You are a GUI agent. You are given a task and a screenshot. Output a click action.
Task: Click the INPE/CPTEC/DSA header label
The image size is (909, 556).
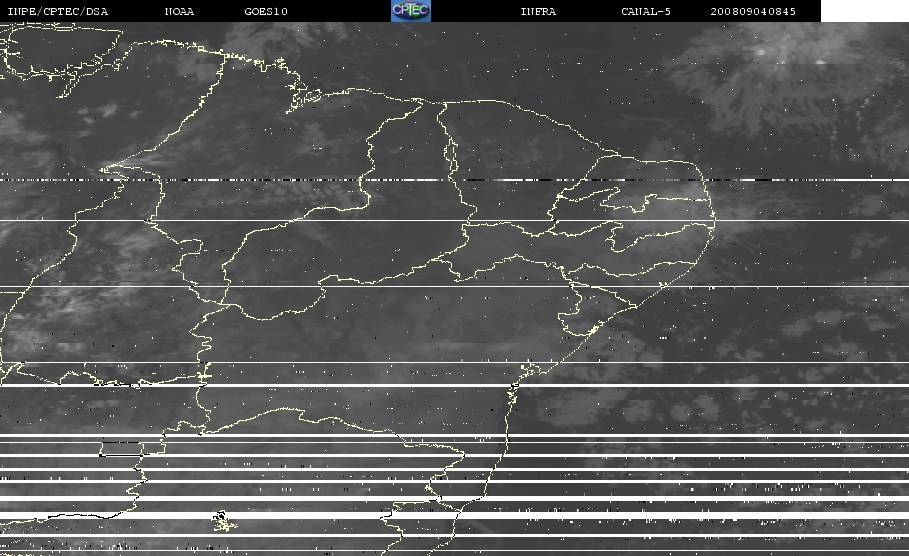click(x=57, y=11)
